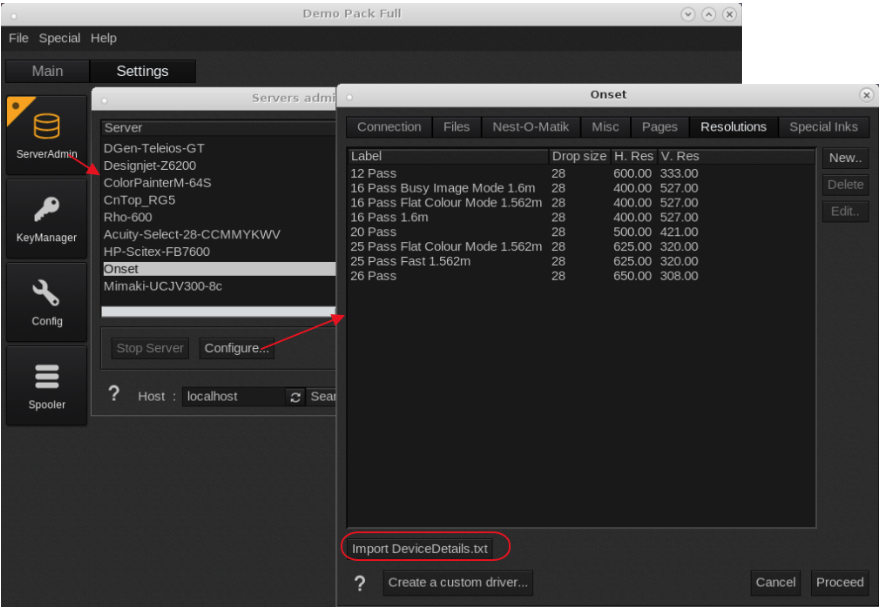Switch to the Main tab
The height and width of the screenshot is (607, 879).
point(47,71)
